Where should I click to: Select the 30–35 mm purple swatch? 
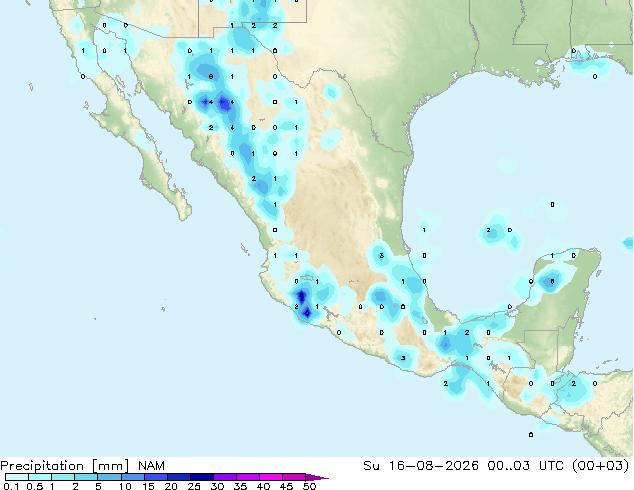click(x=224, y=477)
